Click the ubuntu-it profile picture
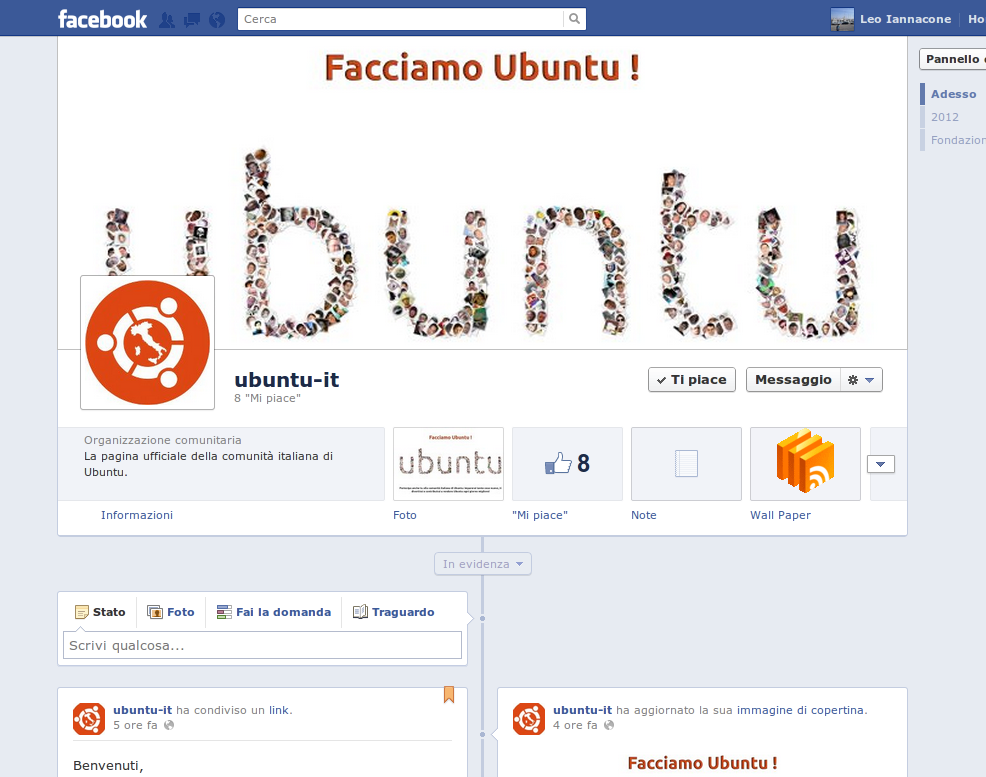 [x=148, y=343]
